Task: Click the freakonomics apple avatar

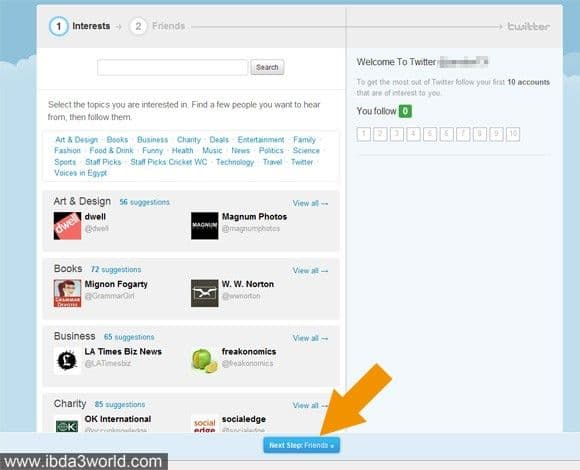Action: pos(205,361)
